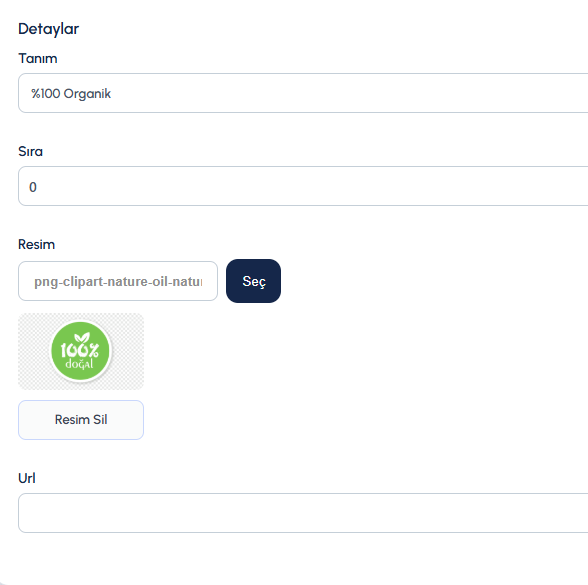Image resolution: width=588 pixels, height=585 pixels.
Task: Focus the Tanım input field
Action: pos(303,93)
